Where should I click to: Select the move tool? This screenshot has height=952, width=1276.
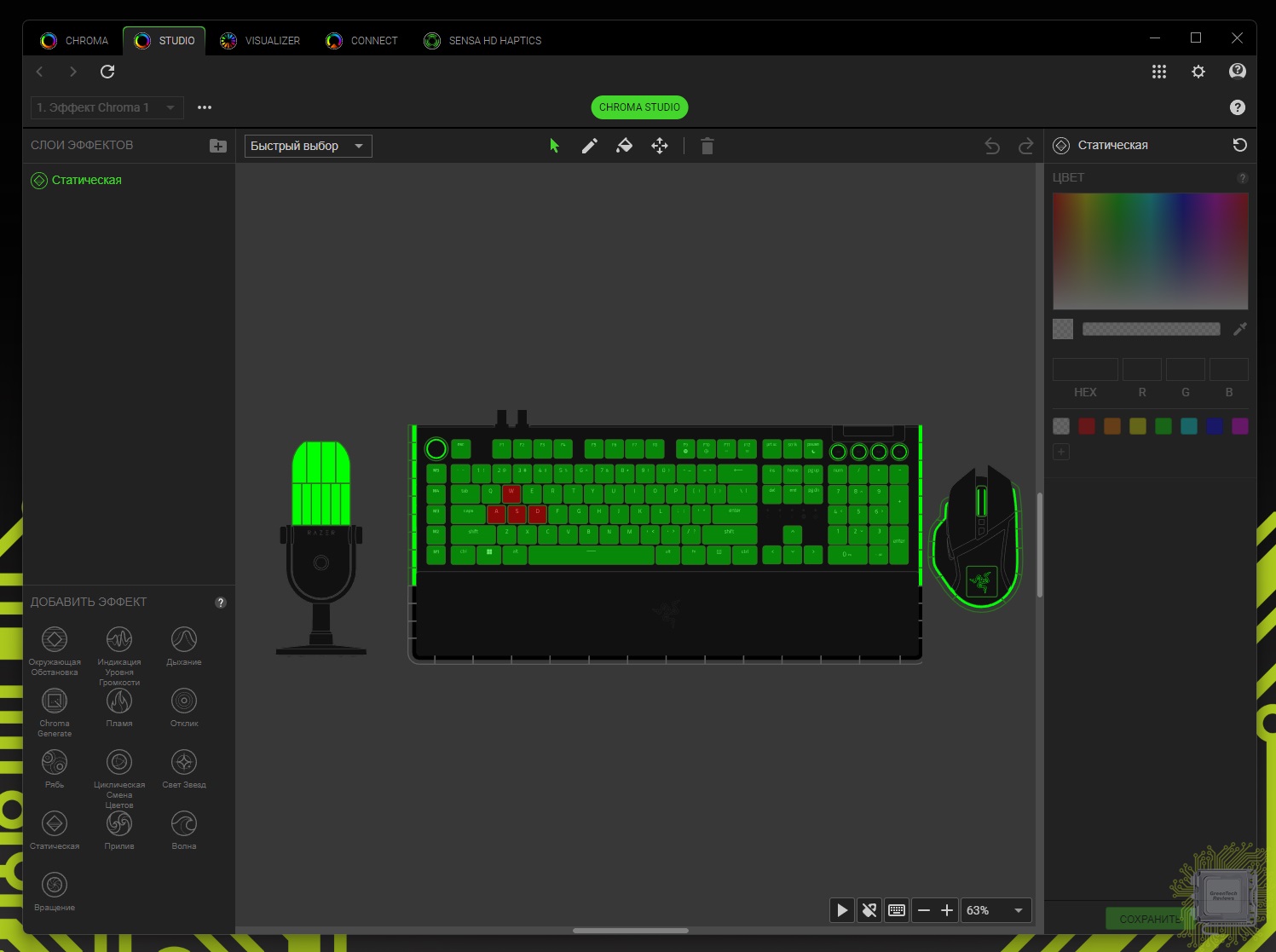coord(660,146)
